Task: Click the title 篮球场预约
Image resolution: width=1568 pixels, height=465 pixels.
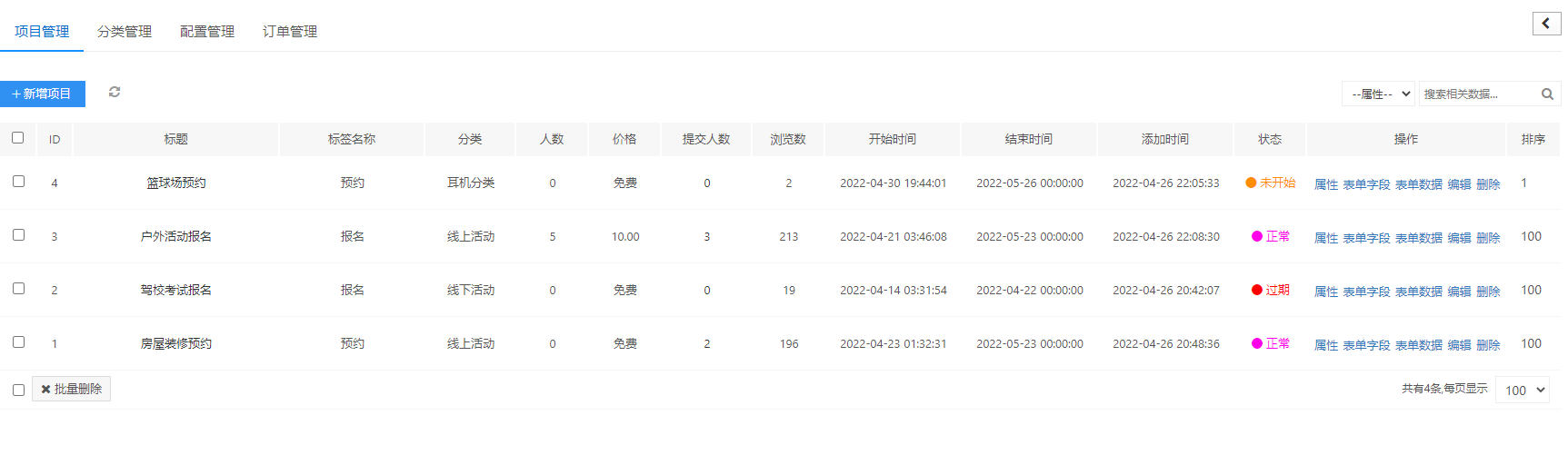Action: click(176, 183)
